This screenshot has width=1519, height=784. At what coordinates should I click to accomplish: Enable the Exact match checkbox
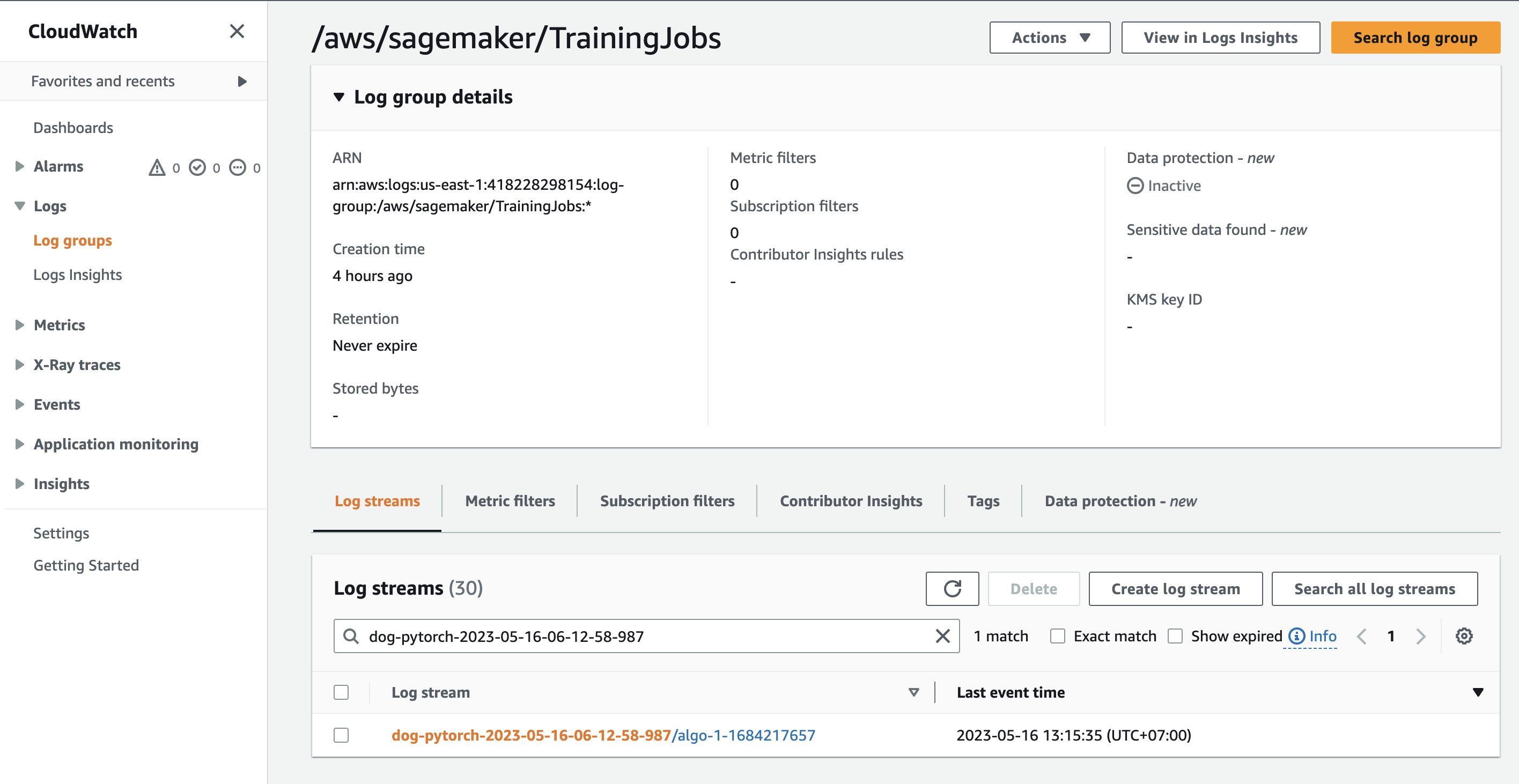(1057, 636)
